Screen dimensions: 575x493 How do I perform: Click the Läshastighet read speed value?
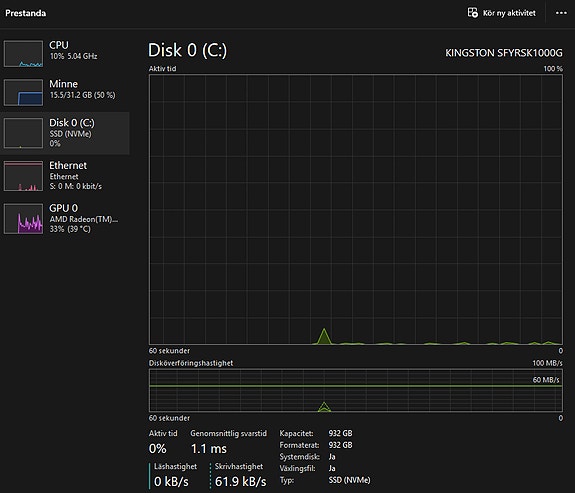[x=171, y=481]
